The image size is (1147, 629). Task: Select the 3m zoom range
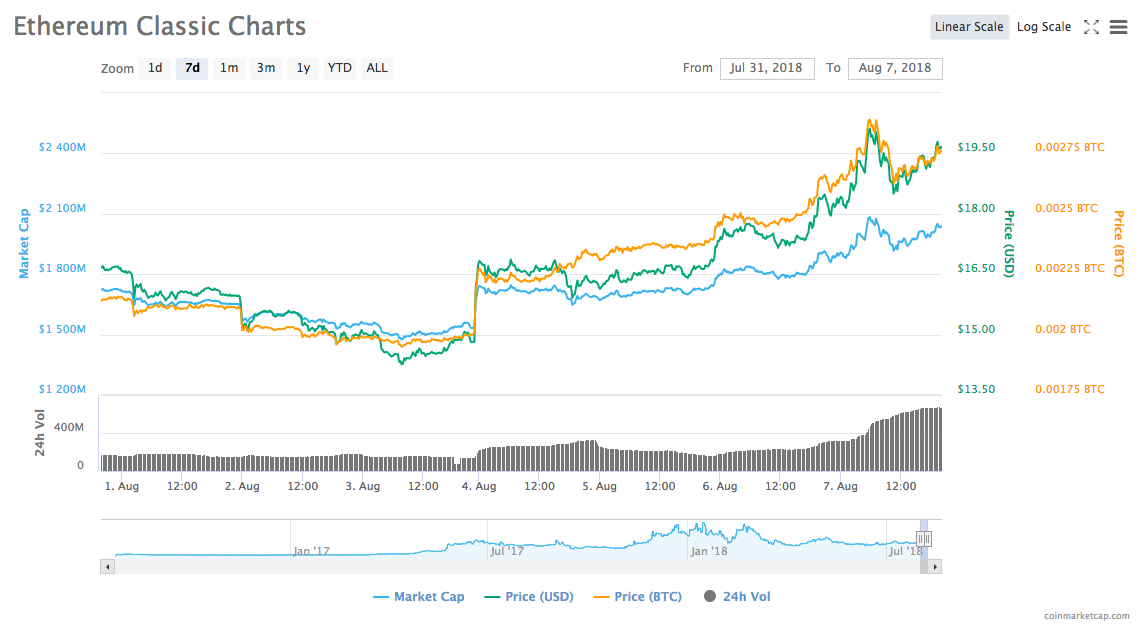pos(265,68)
